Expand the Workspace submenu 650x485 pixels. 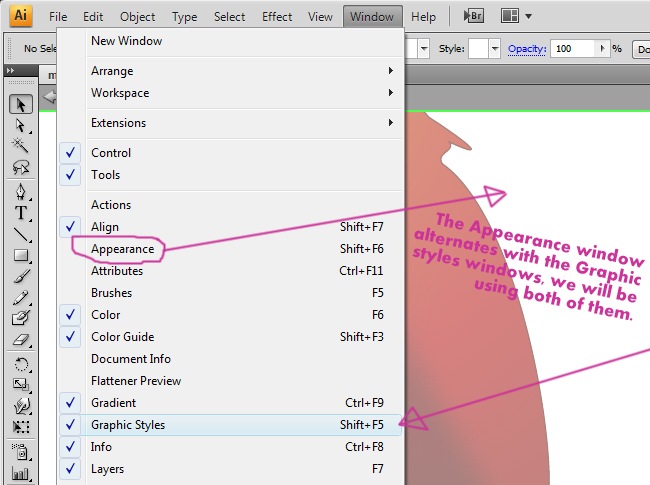[230, 93]
